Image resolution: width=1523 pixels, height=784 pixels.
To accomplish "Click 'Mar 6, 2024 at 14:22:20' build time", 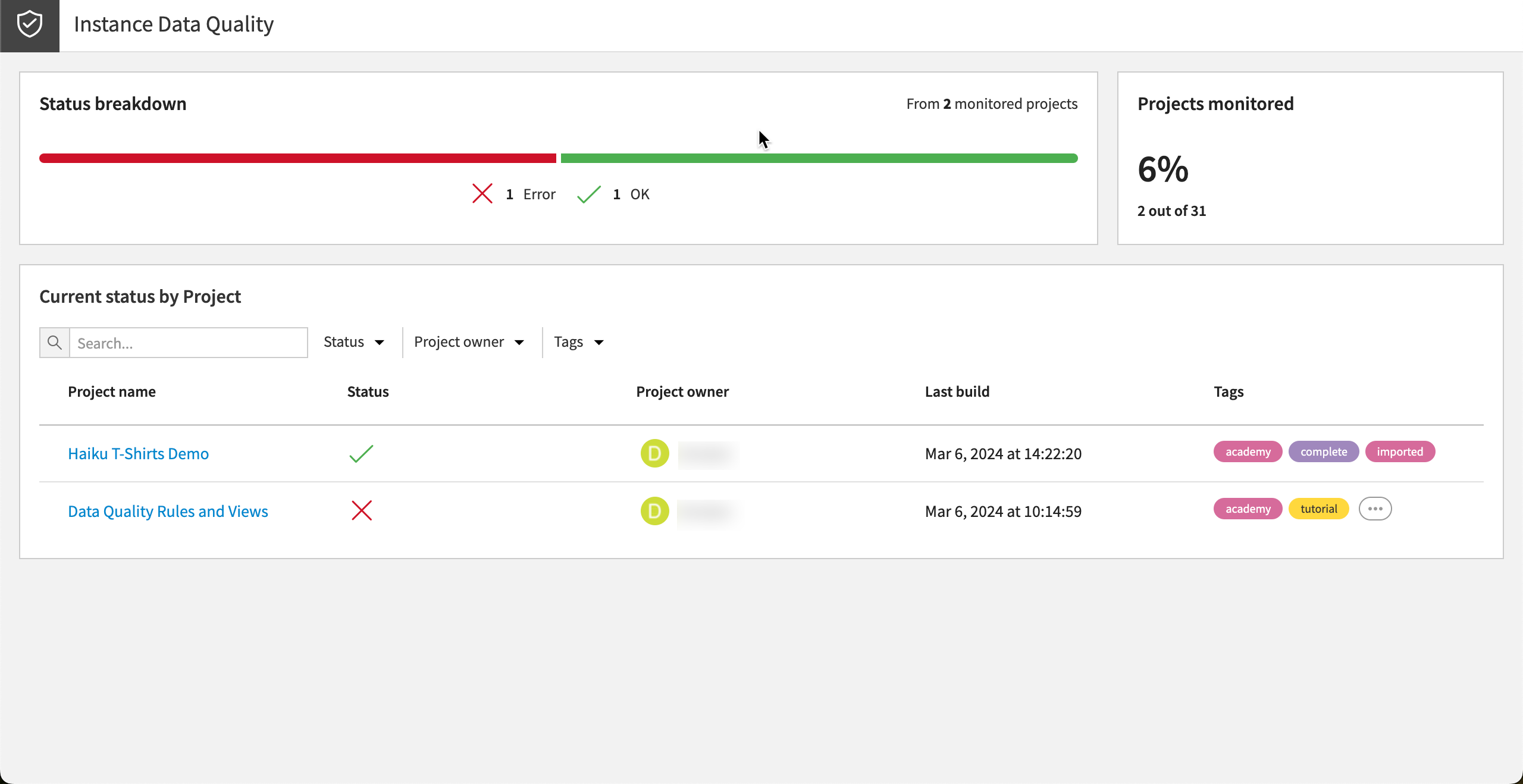I will 1003,454.
